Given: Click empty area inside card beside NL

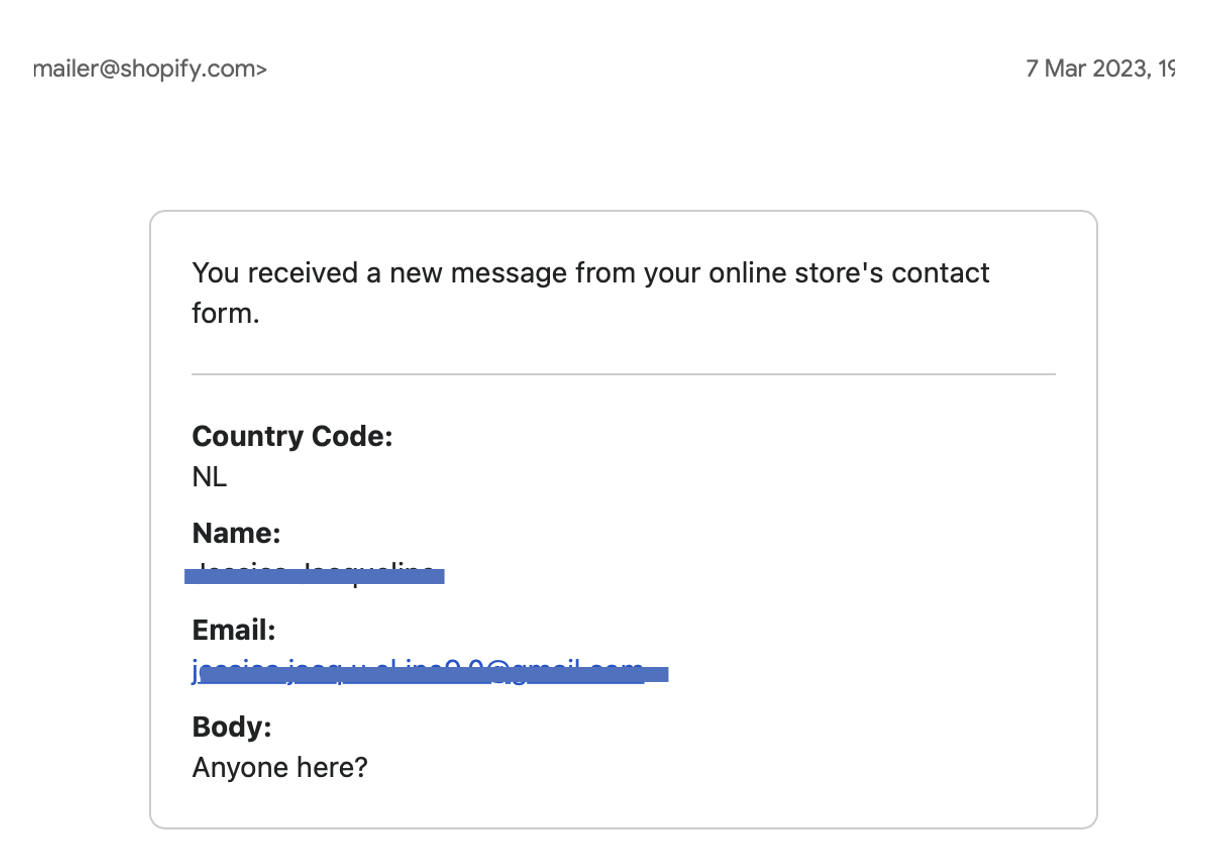Looking at the screenshot, I should [650, 477].
